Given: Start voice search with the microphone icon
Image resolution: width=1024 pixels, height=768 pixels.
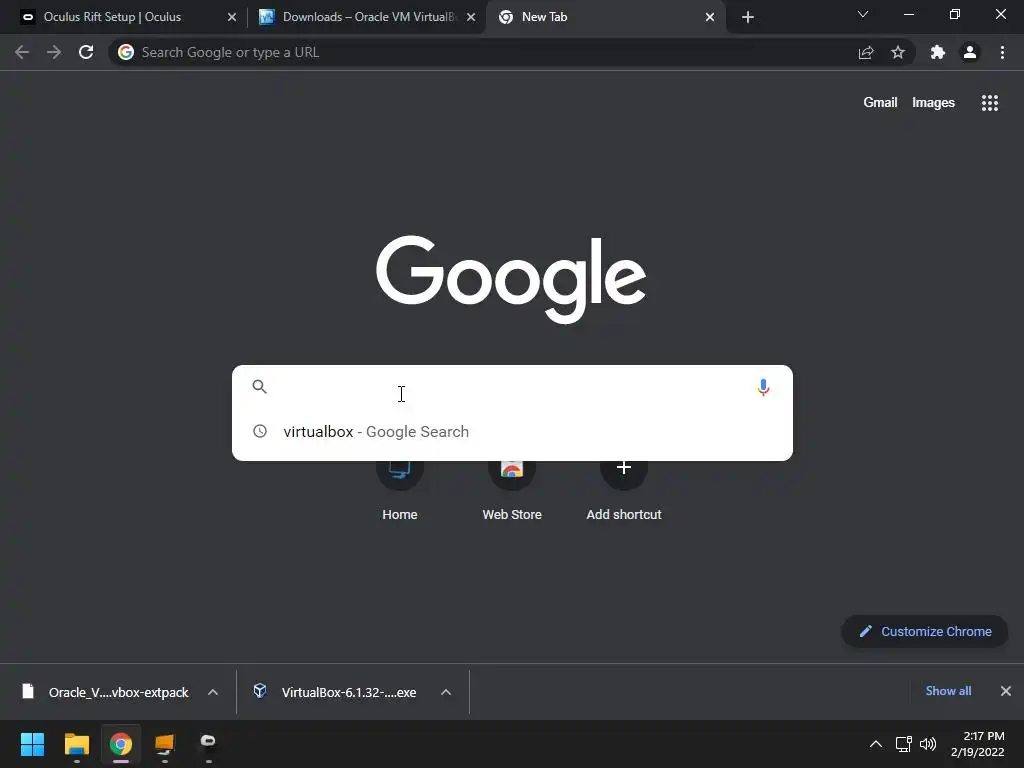Looking at the screenshot, I should coord(763,387).
